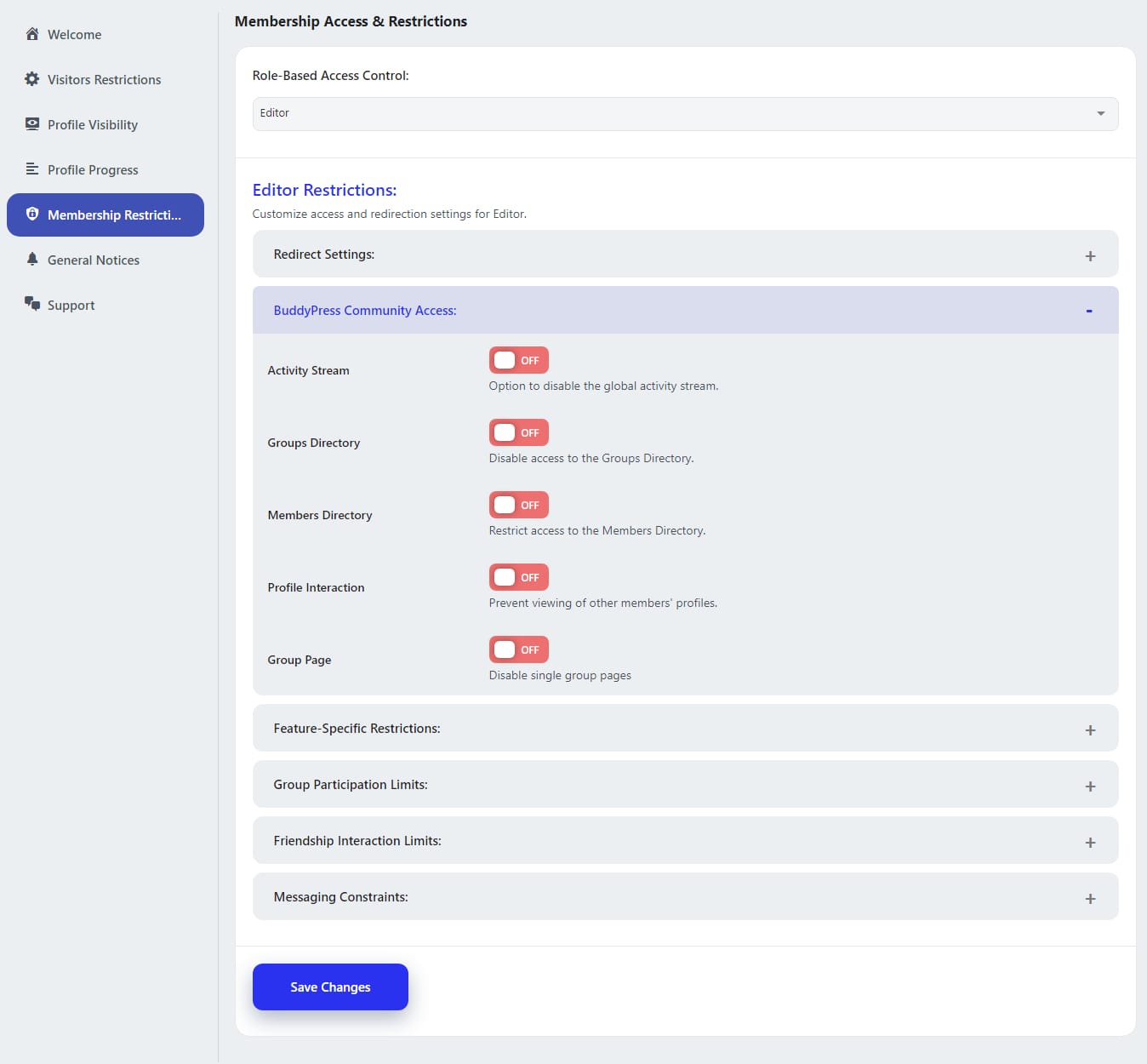Screen dimensions: 1147x1064
Task: Open the Visitors Restrictions menu item
Action: (x=104, y=80)
